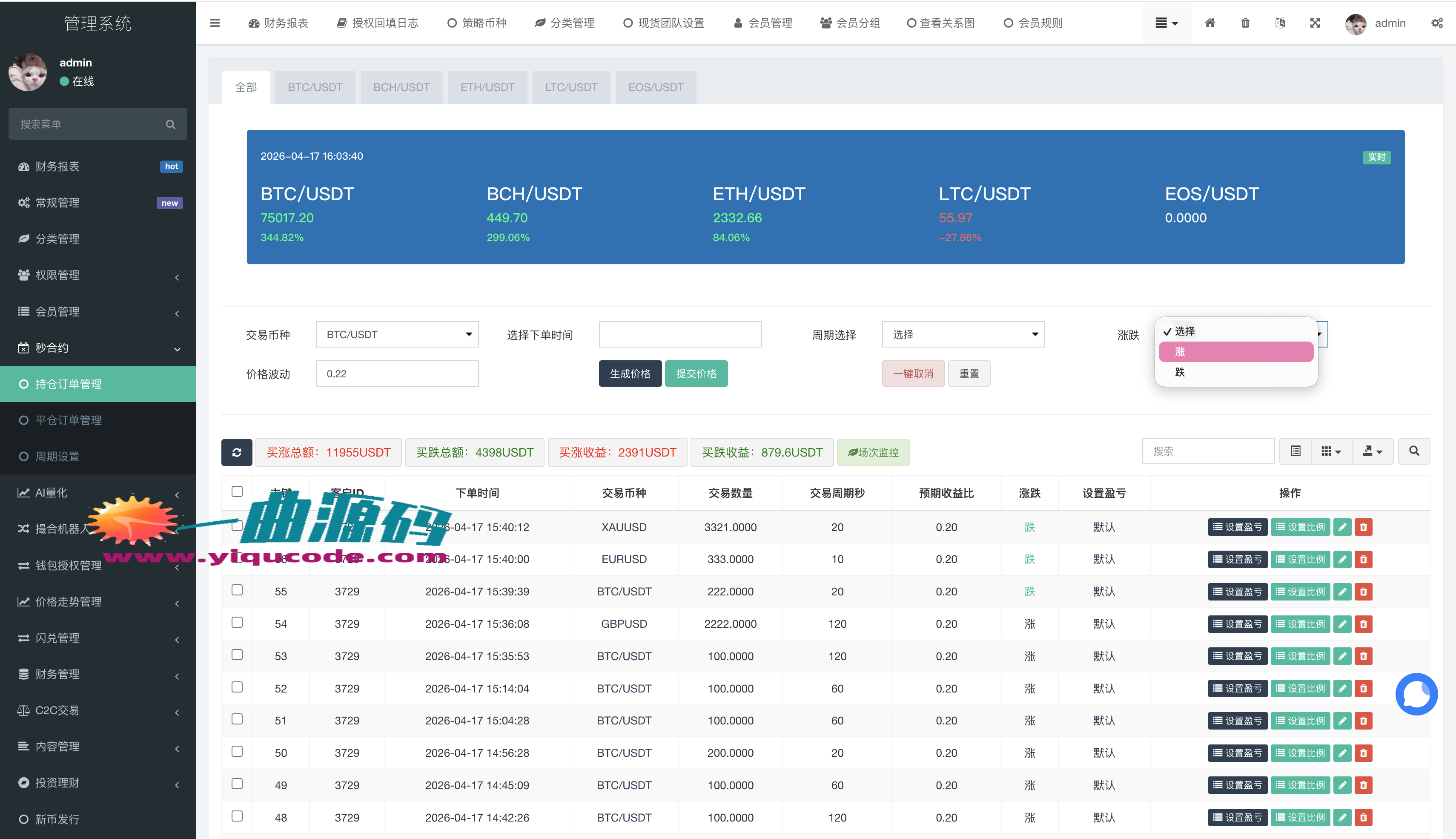Image resolution: width=1456 pixels, height=839 pixels.
Task: Toggle the select-all checkbox in the table header
Action: tap(237, 491)
